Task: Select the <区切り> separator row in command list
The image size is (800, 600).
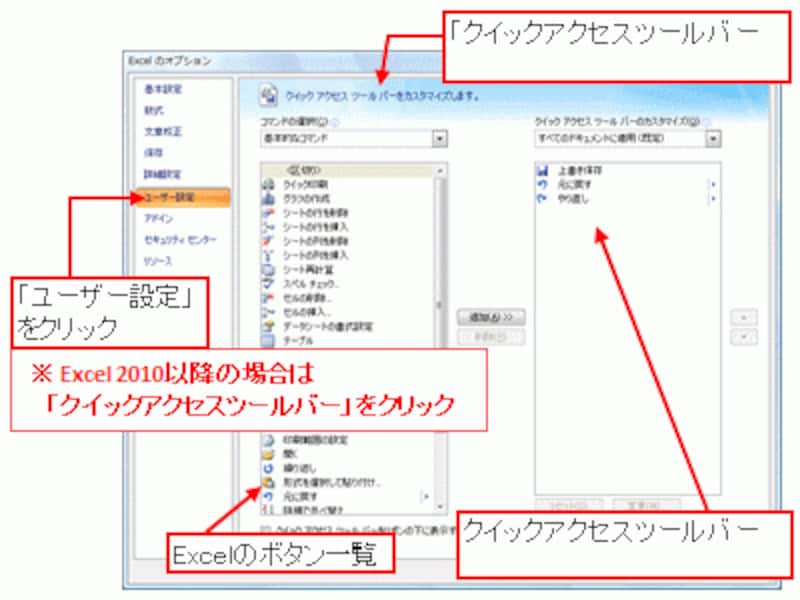Action: [x=348, y=170]
